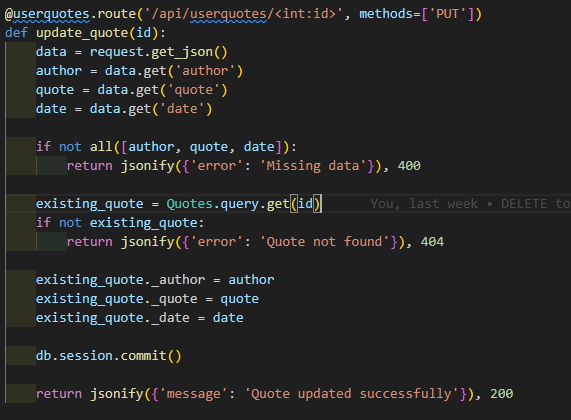Click the 'return' keyword on the Missing data line
Screen dimensions: 571x420
90,166
